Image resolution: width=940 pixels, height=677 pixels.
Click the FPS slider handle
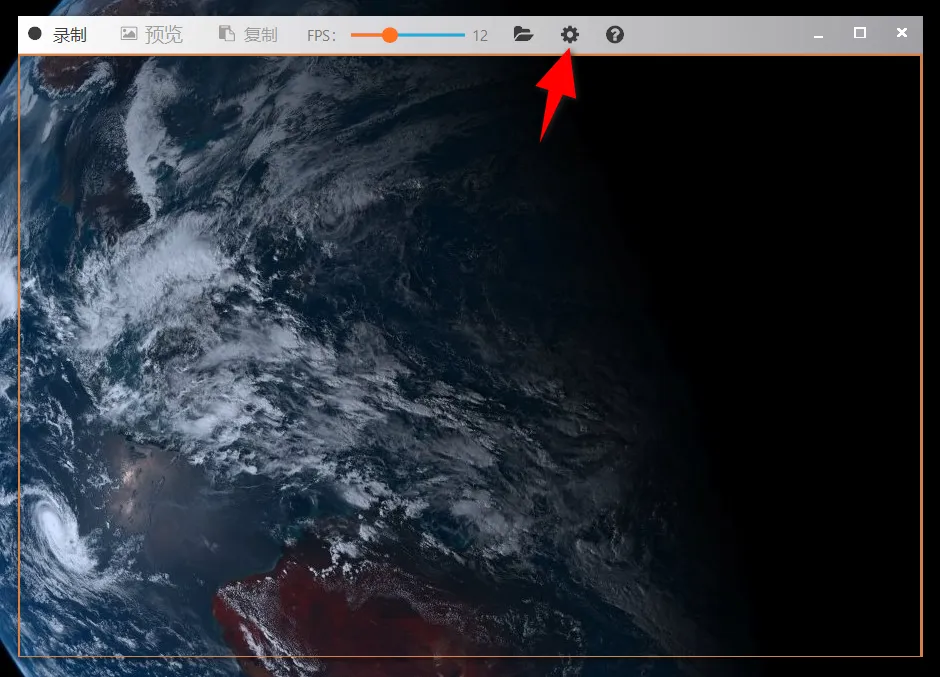[390, 35]
